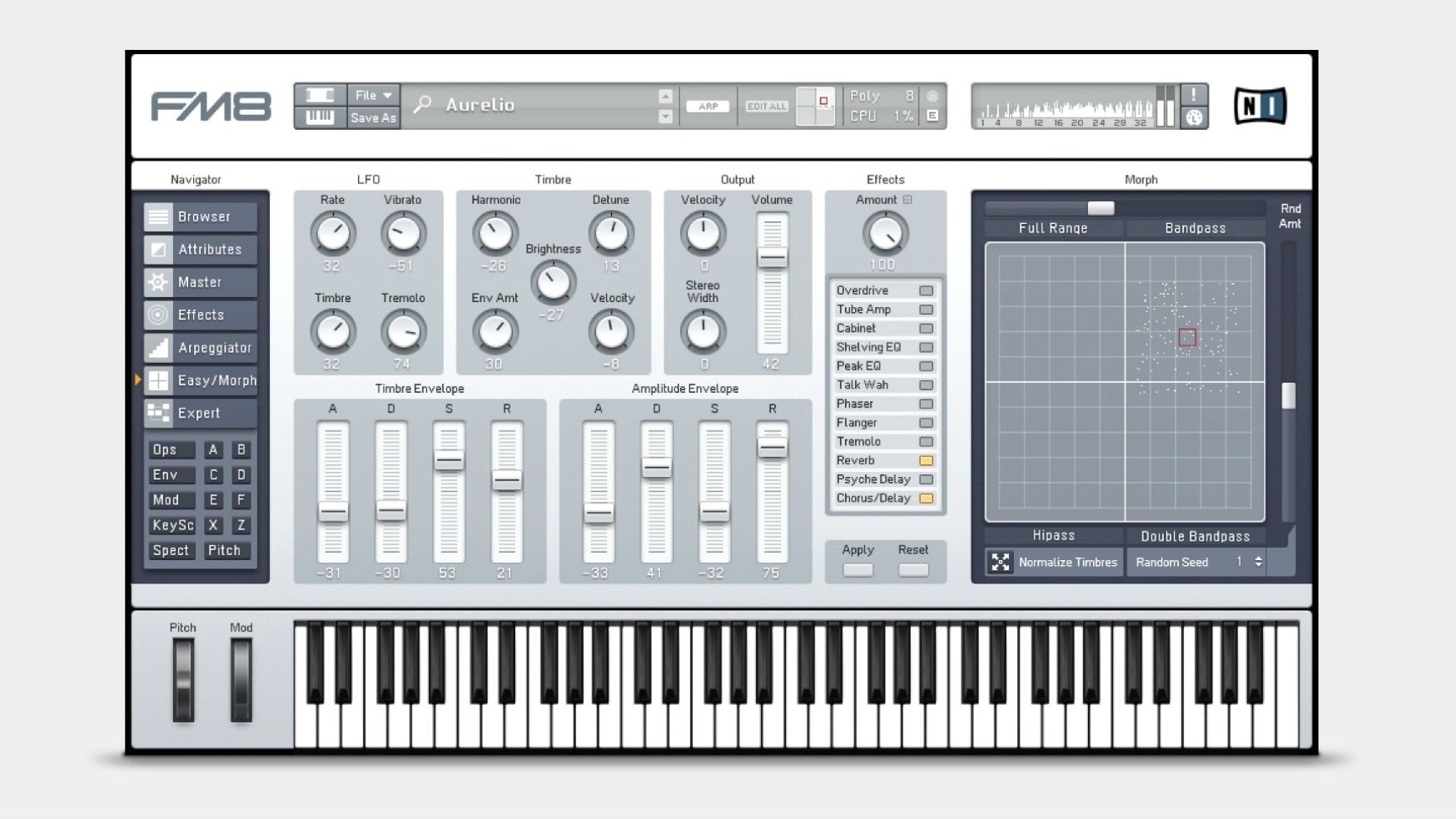Open the Ops expert page
The width and height of the screenshot is (1456, 819).
[171, 449]
